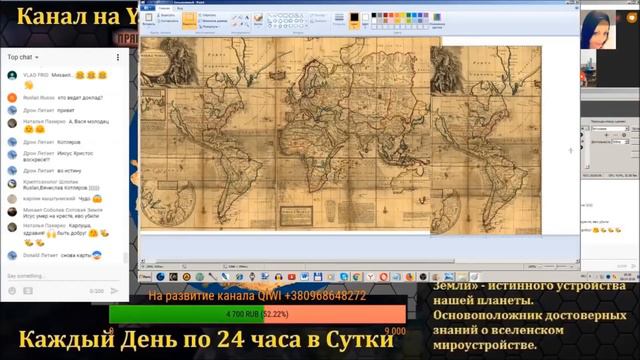Click the Resize command in Paint

pos(213,21)
